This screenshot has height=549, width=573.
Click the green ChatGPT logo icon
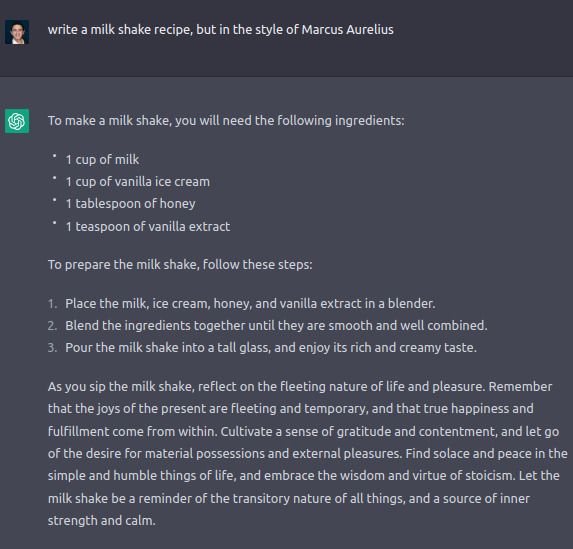[17, 121]
